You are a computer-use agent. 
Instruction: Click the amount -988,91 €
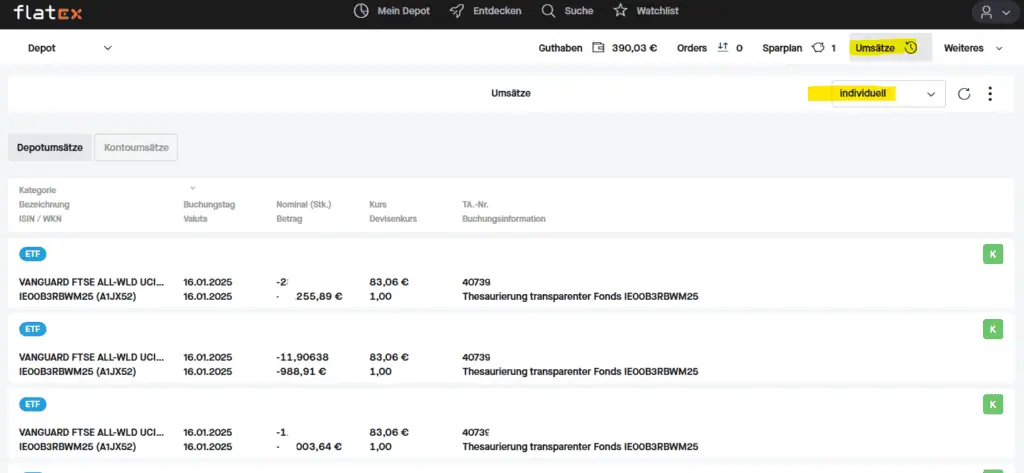[x=301, y=372]
